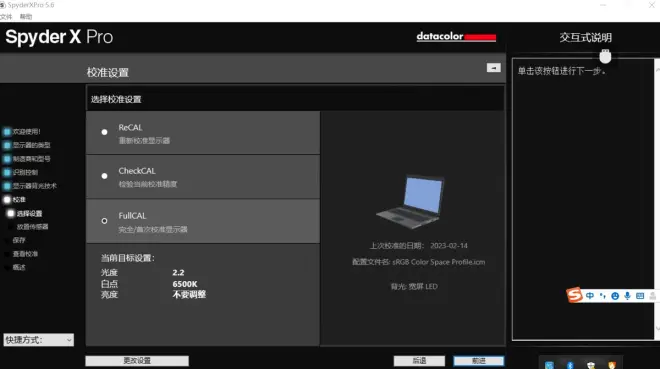This screenshot has width=660, height=369.
Task: Select 放置传感器 sub-step in sidebar
Action: pyautogui.click(x=32, y=227)
